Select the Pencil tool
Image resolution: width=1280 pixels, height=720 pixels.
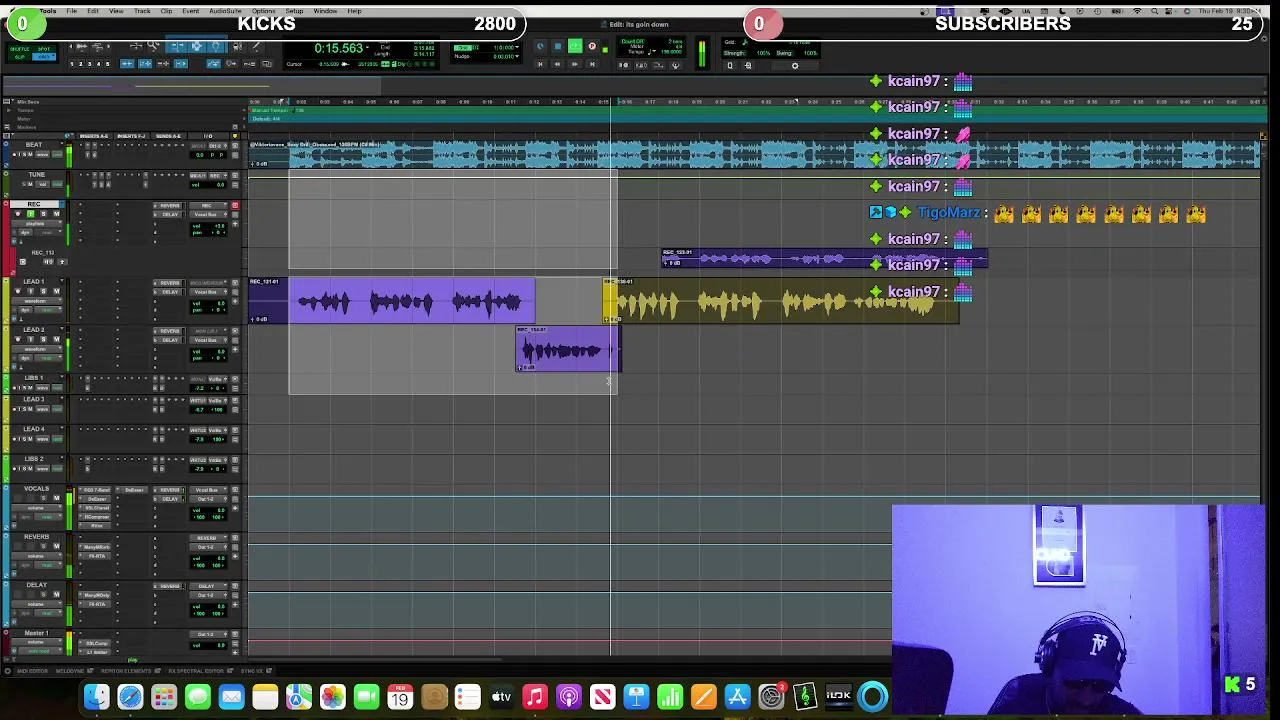click(x=256, y=46)
